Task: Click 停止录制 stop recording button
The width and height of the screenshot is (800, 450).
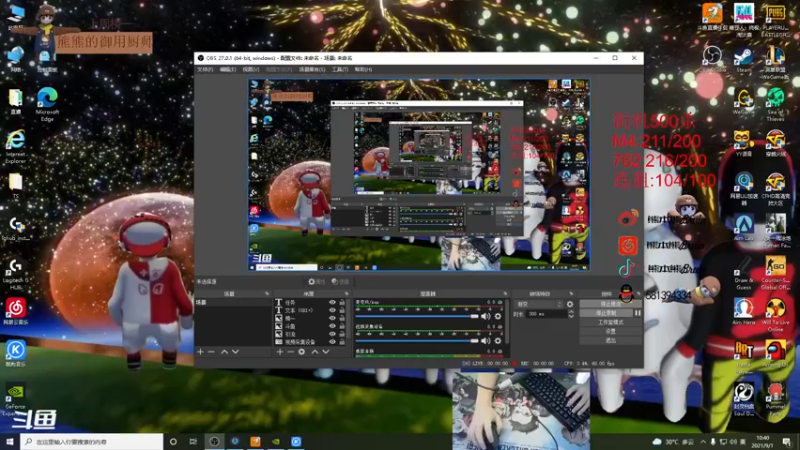Action: pos(606,313)
